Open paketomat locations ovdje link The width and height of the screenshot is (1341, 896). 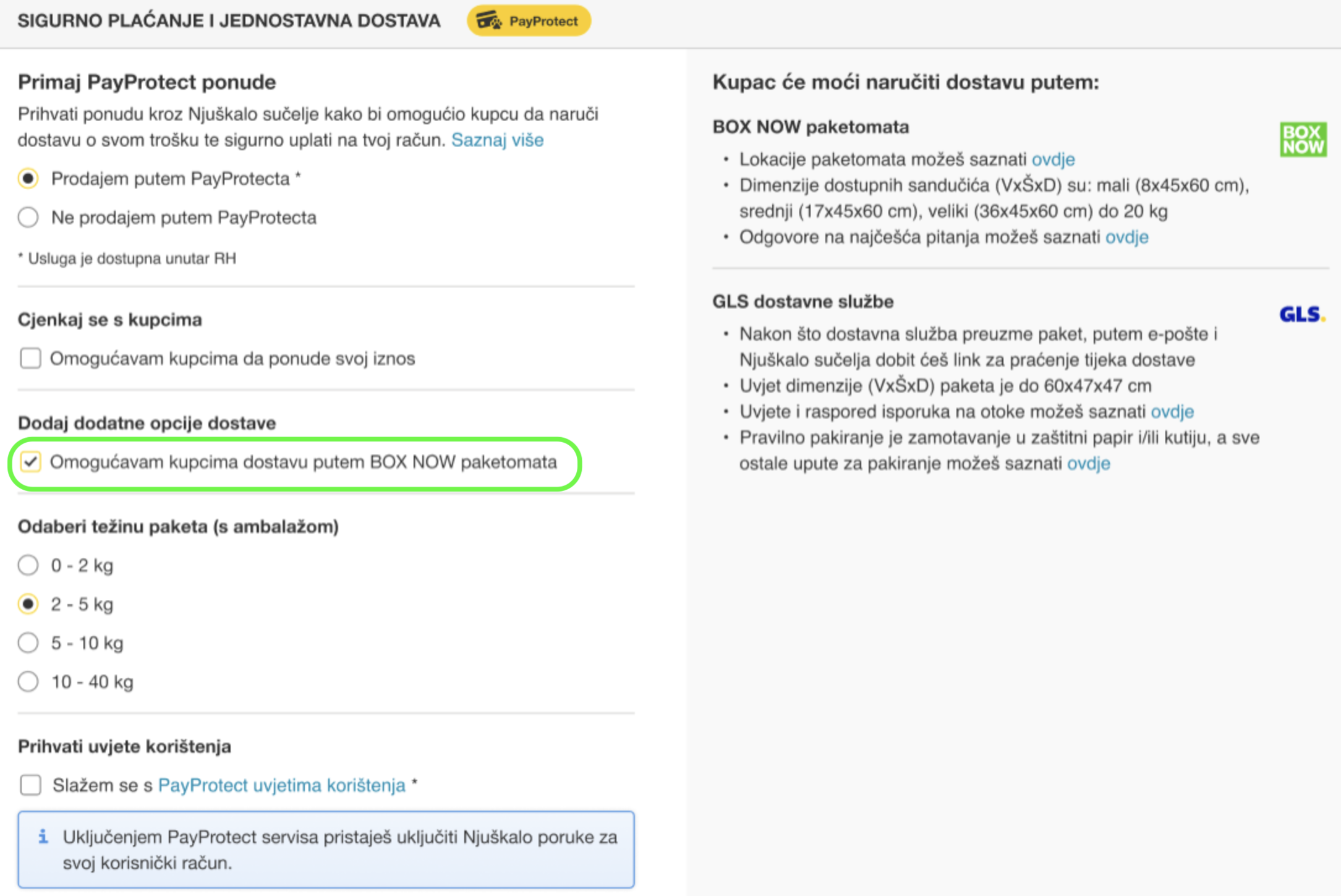(x=1053, y=160)
